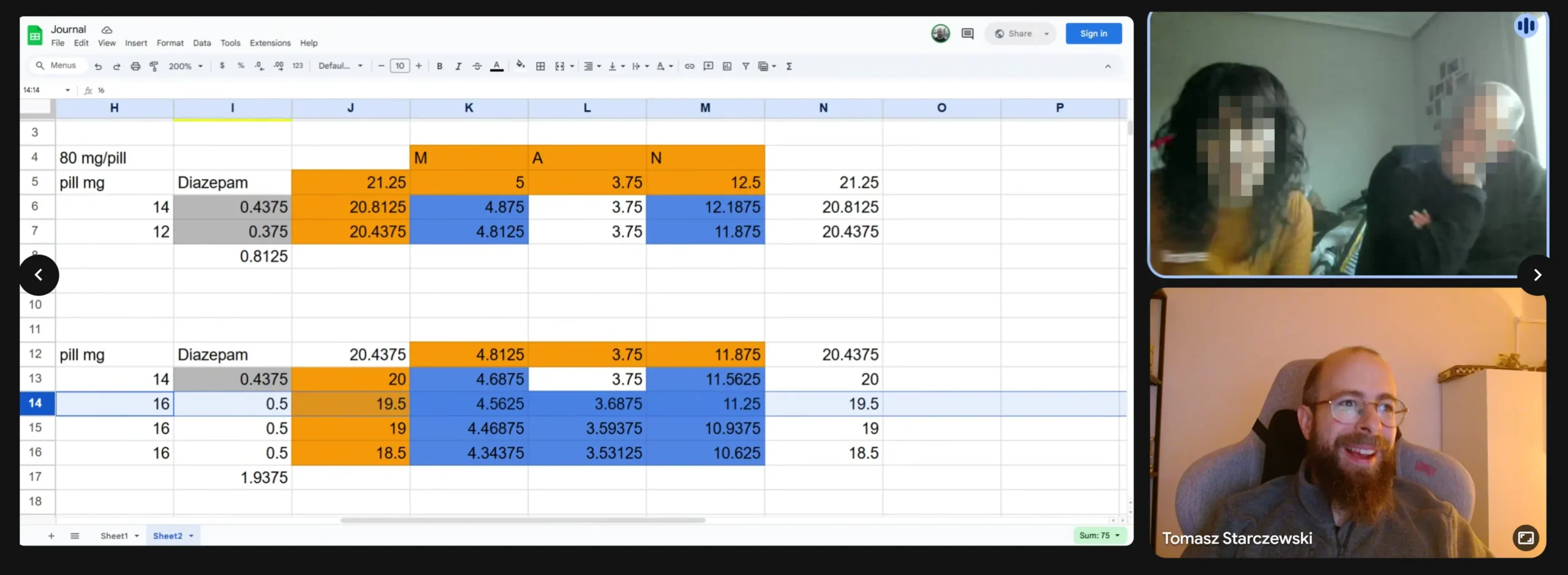This screenshot has width=1568, height=575.
Task: Switch to the Sheet1 tab
Action: (114, 536)
